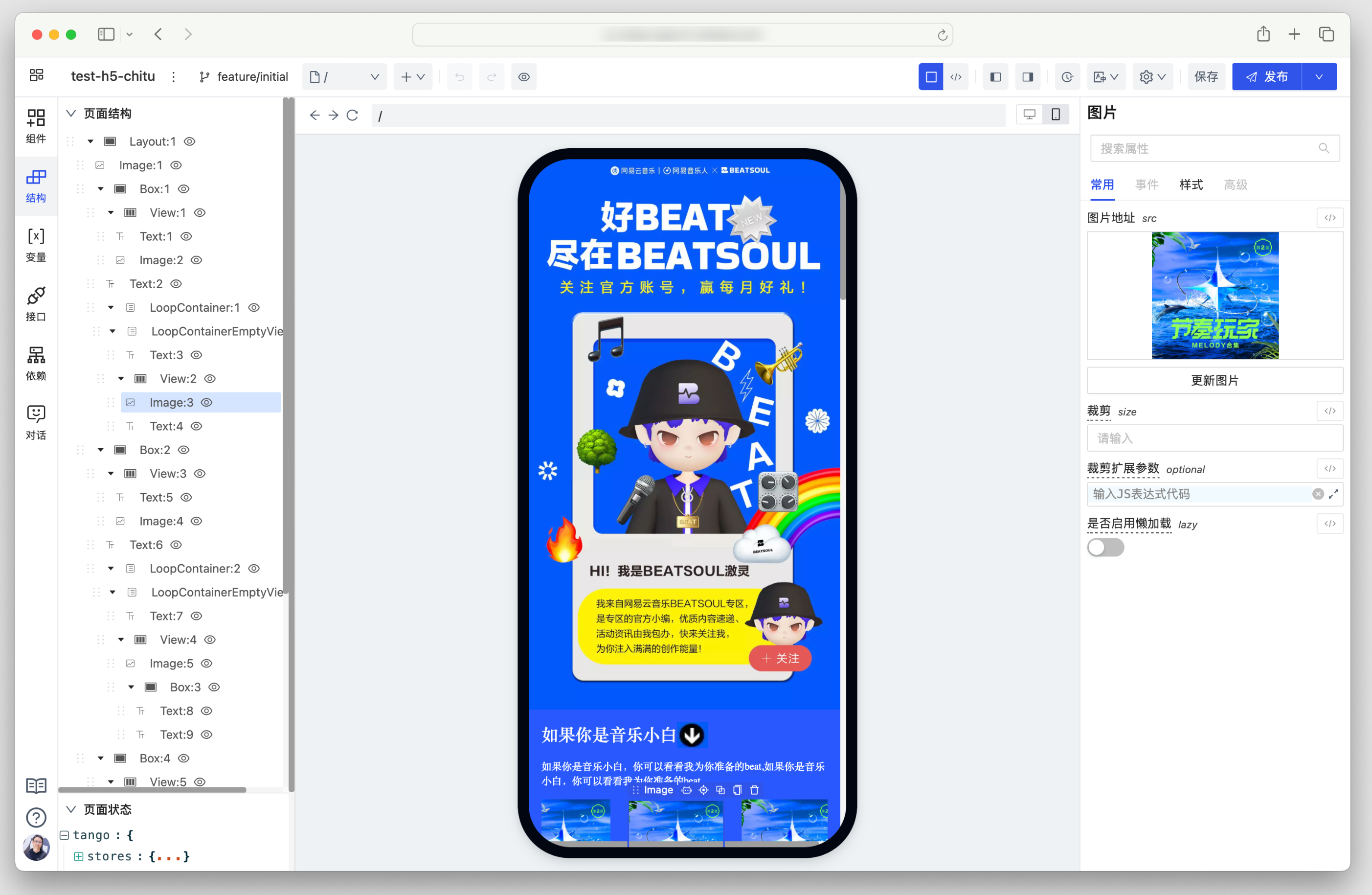
Task: Toggle visibility of Layout:1
Action: (190, 141)
